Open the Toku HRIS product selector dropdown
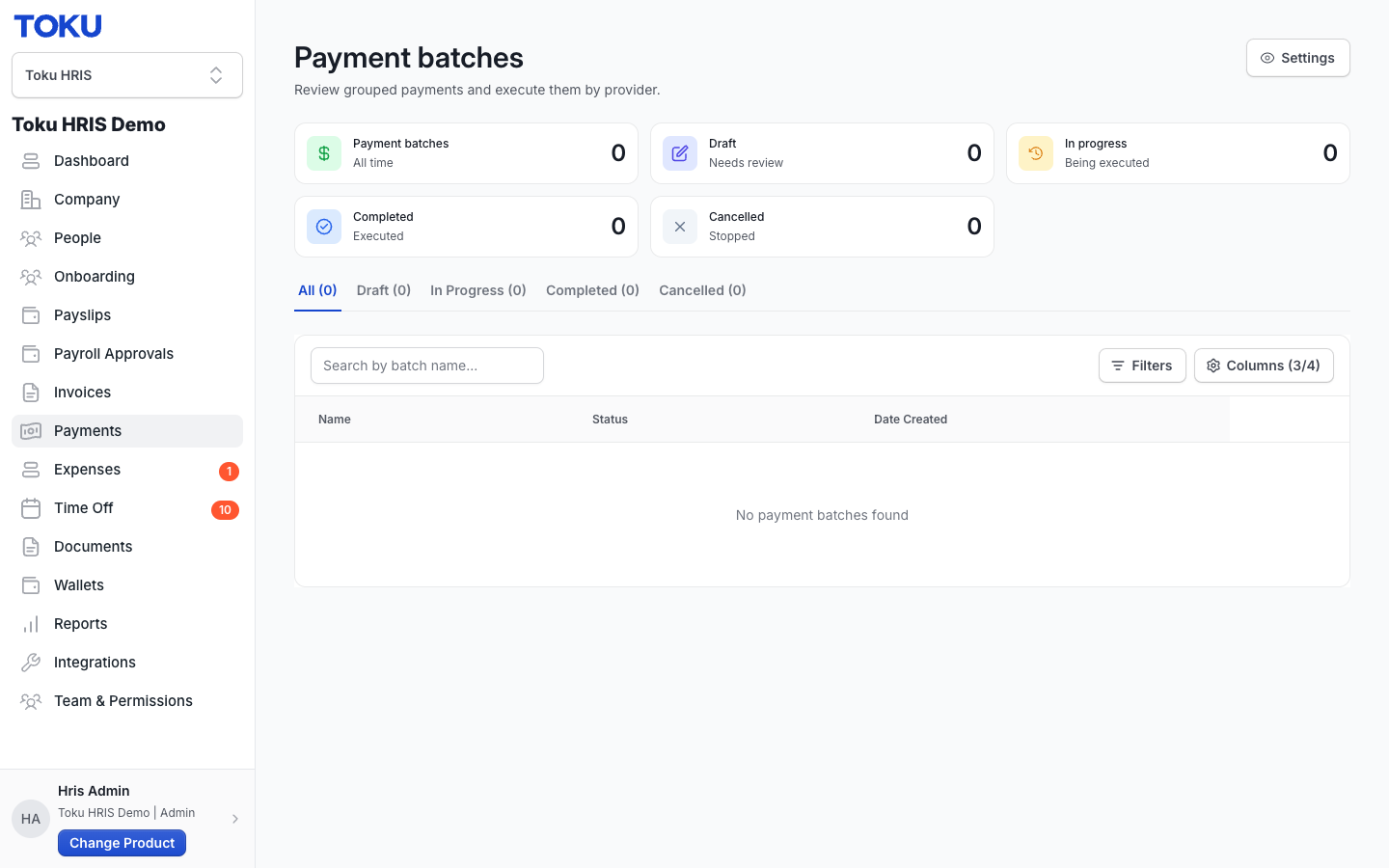Viewport: 1389px width, 868px height. coord(127,75)
